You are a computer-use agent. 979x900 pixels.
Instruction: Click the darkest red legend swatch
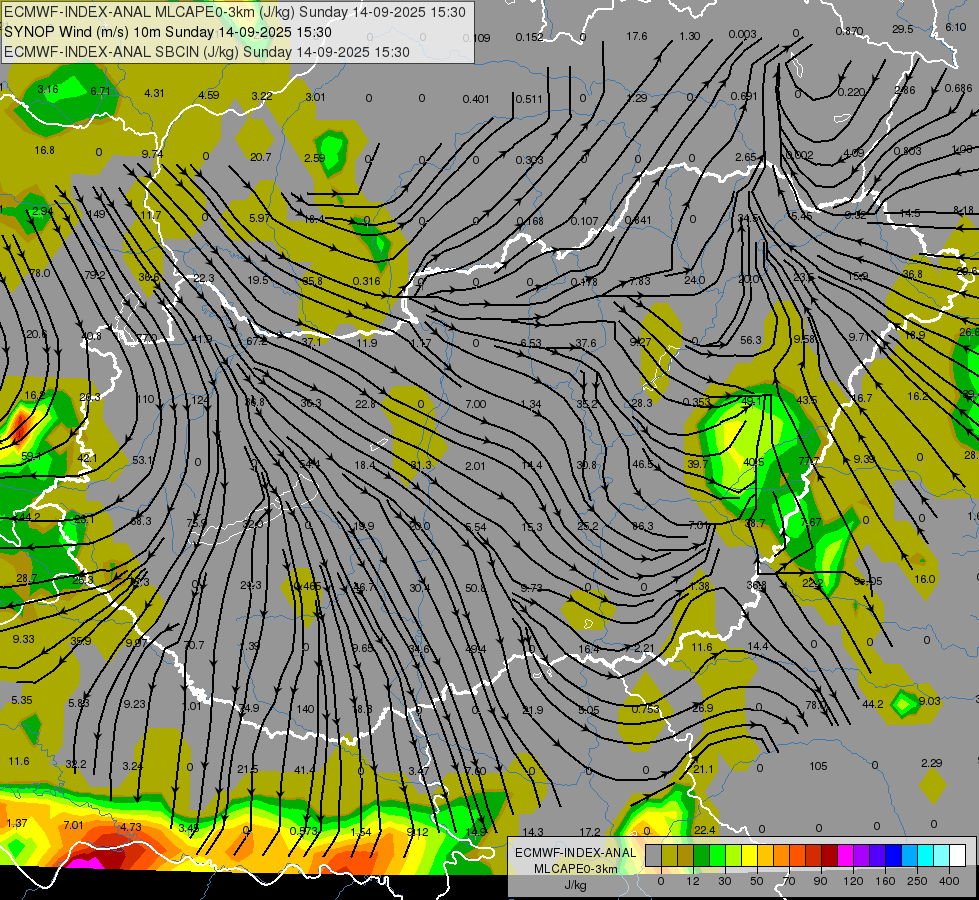coord(829,855)
